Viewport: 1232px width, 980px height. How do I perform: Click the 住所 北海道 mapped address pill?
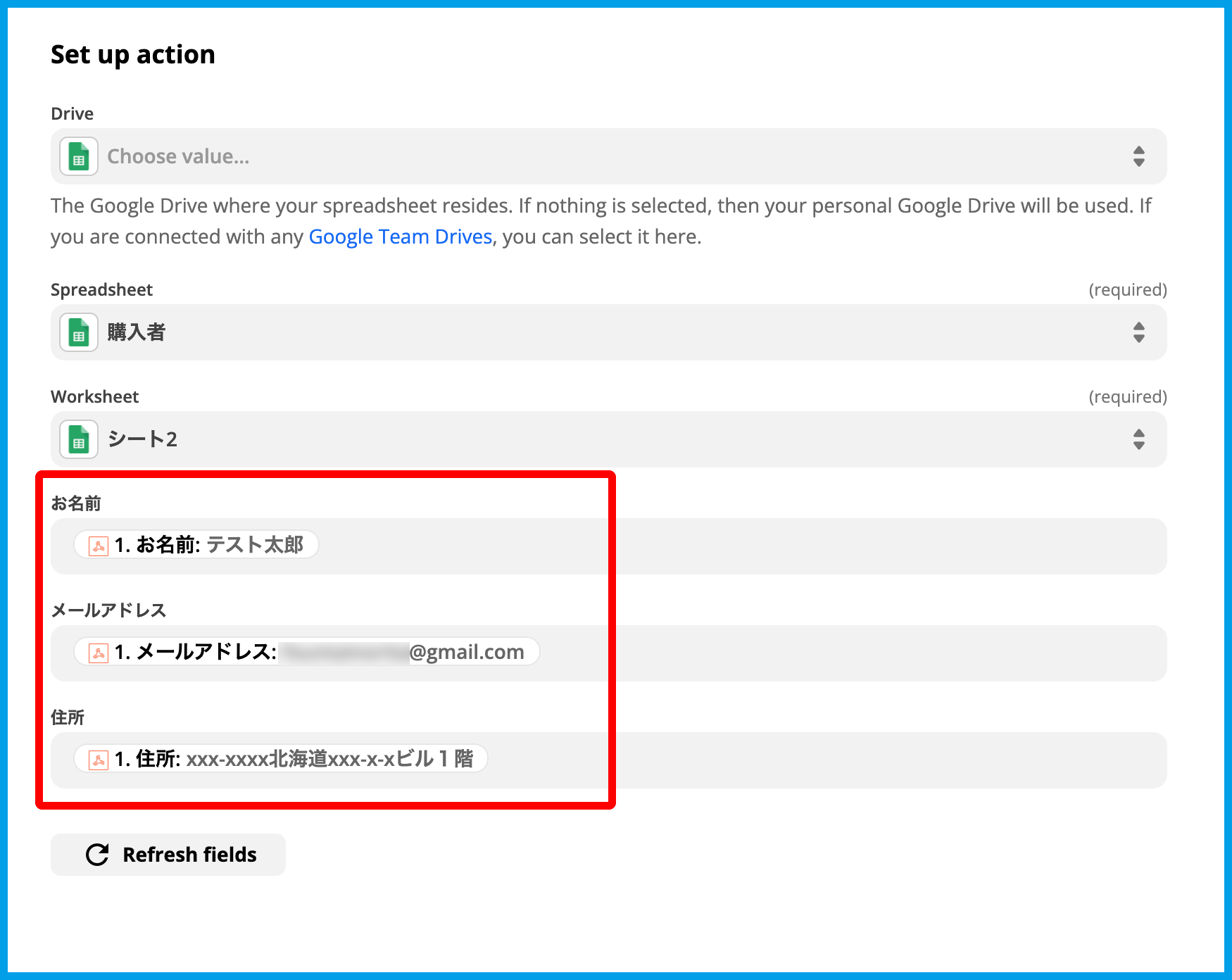pos(293,759)
